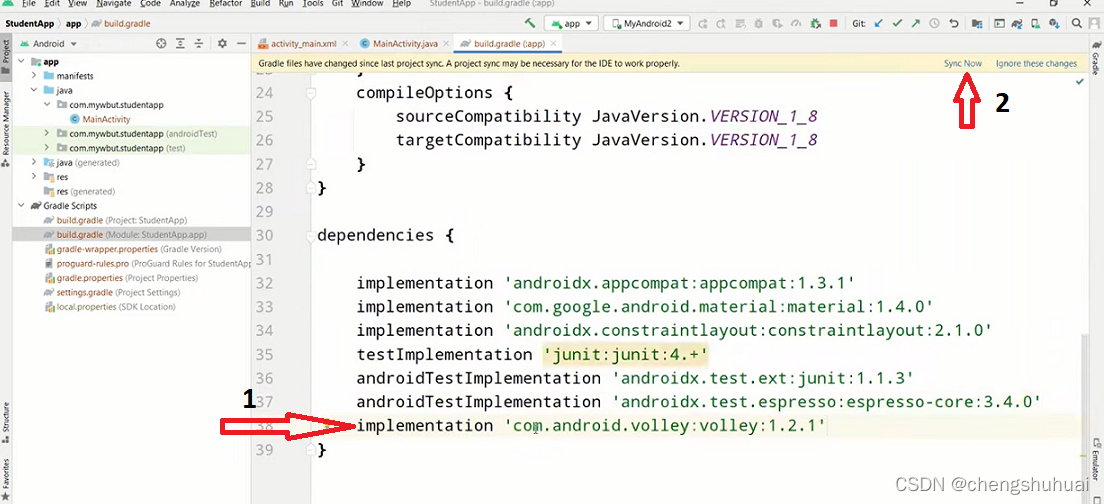
Task: Open the AVD Manager device icon
Action: [x=1036, y=23]
